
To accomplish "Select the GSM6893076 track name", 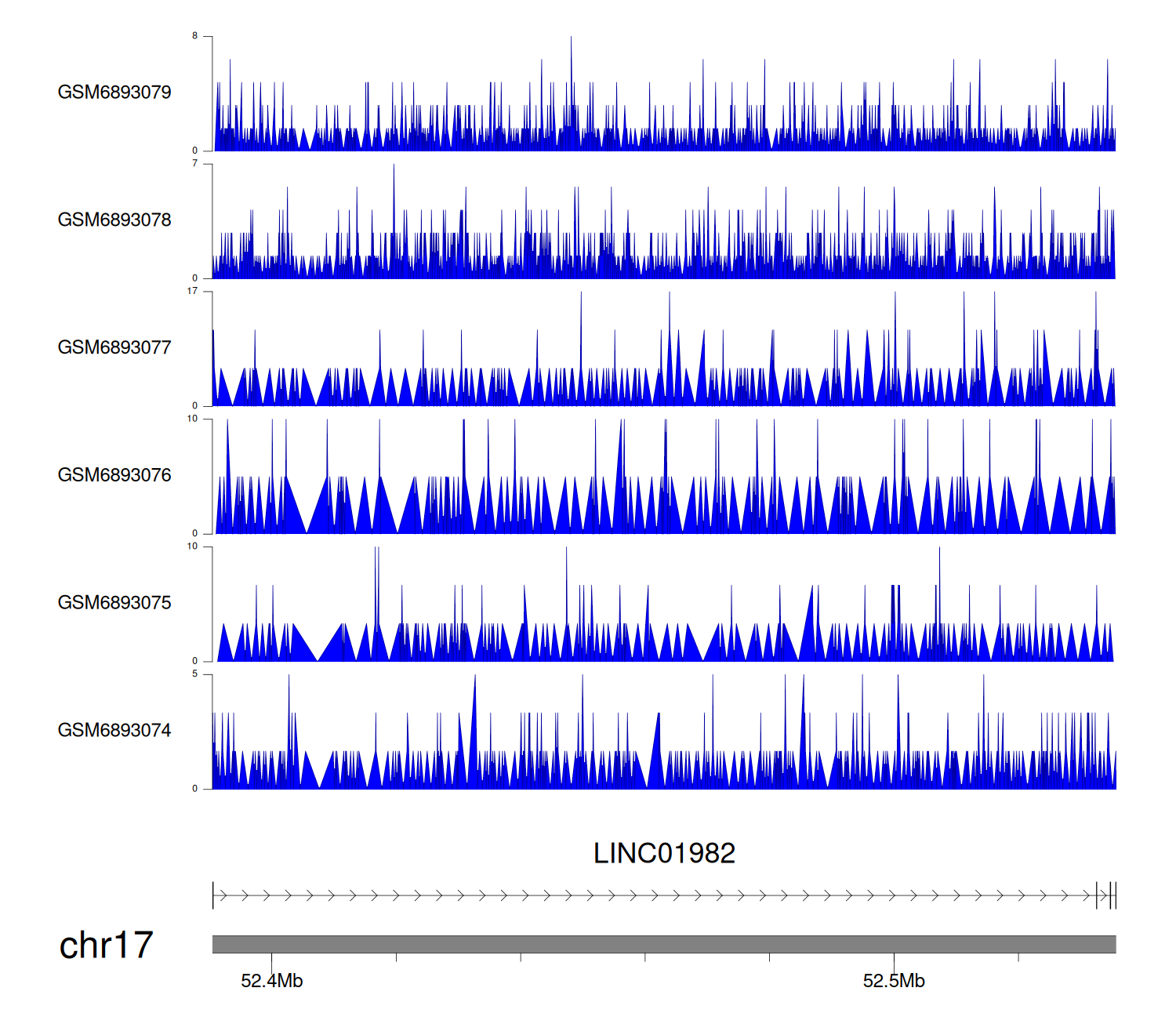I will [x=114, y=475].
